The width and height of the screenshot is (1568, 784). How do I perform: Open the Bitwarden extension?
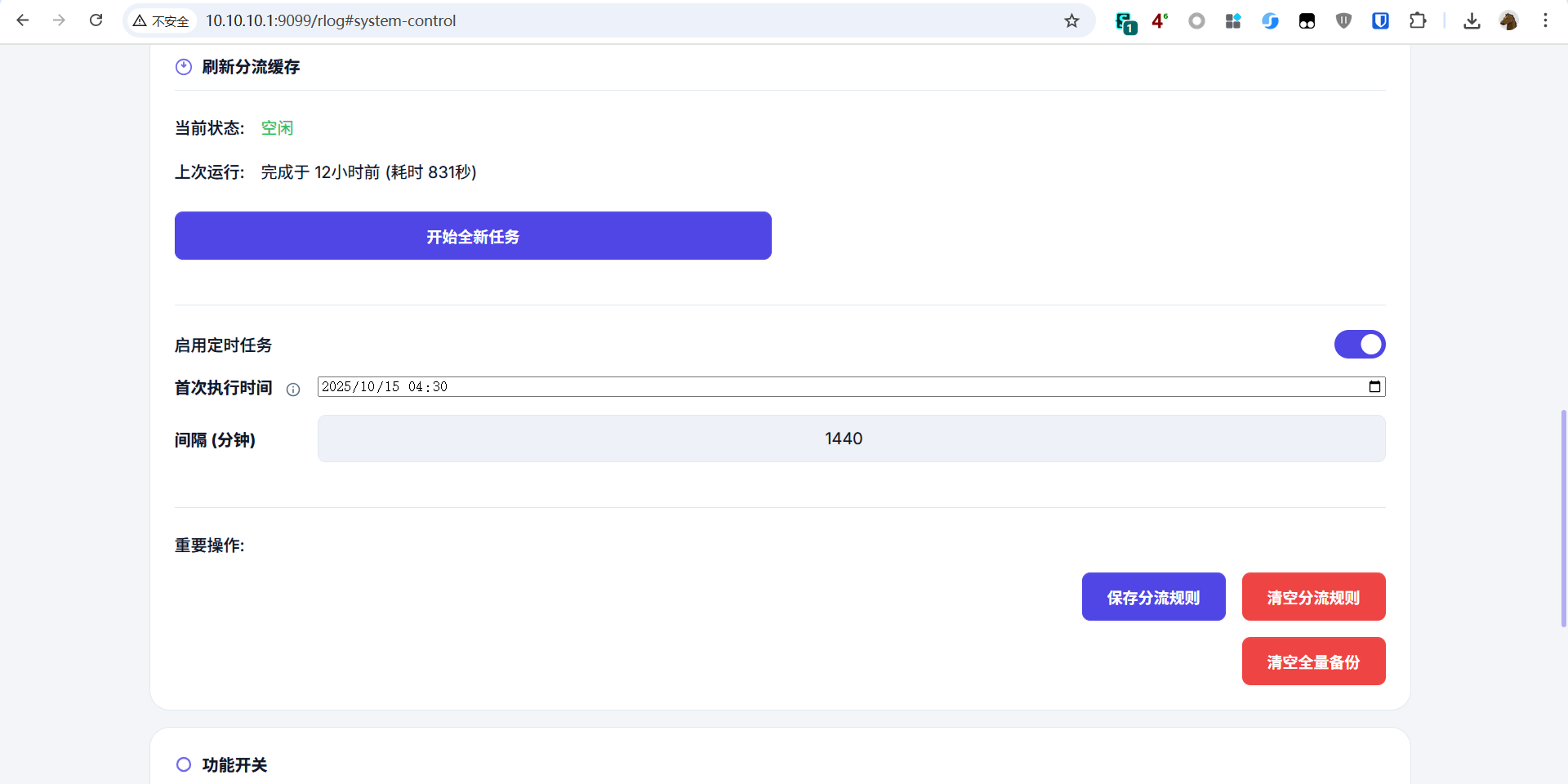(1380, 21)
